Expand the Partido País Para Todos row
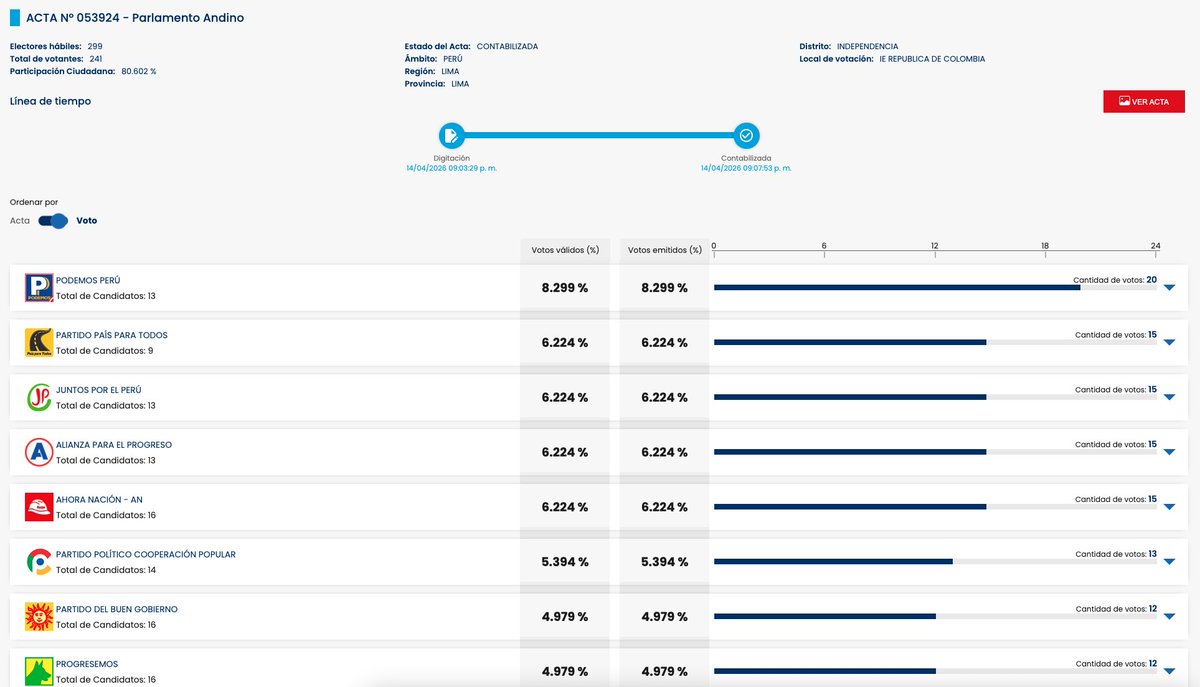This screenshot has height=687, width=1200. click(1169, 343)
